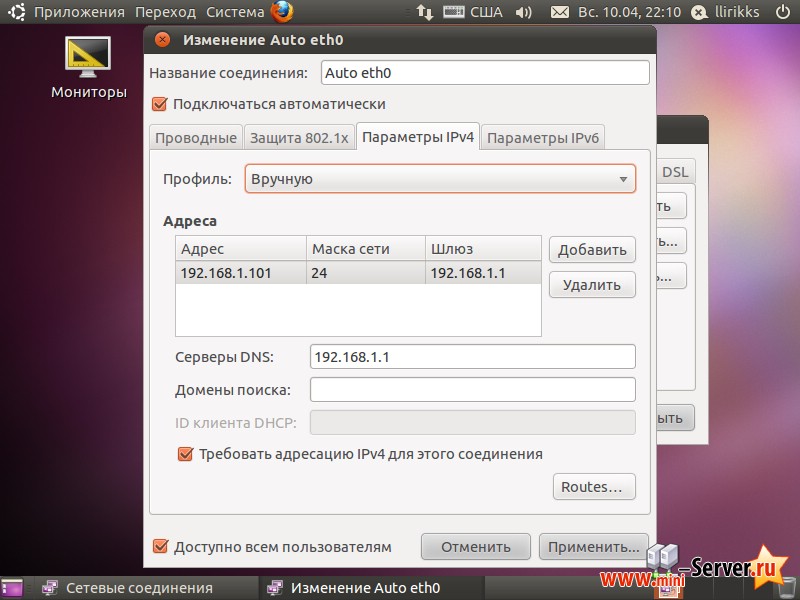Open the Routes dialog

594,487
